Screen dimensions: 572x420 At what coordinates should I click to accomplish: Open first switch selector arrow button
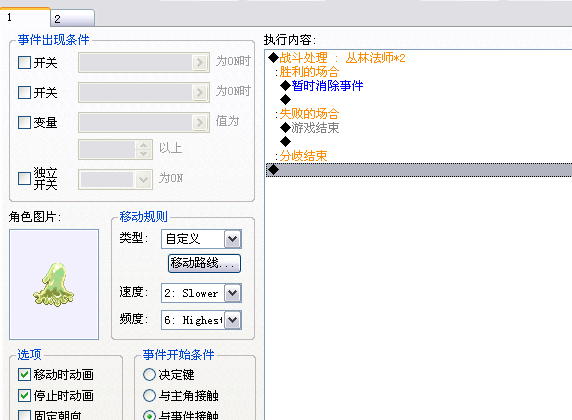pyautogui.click(x=200, y=62)
